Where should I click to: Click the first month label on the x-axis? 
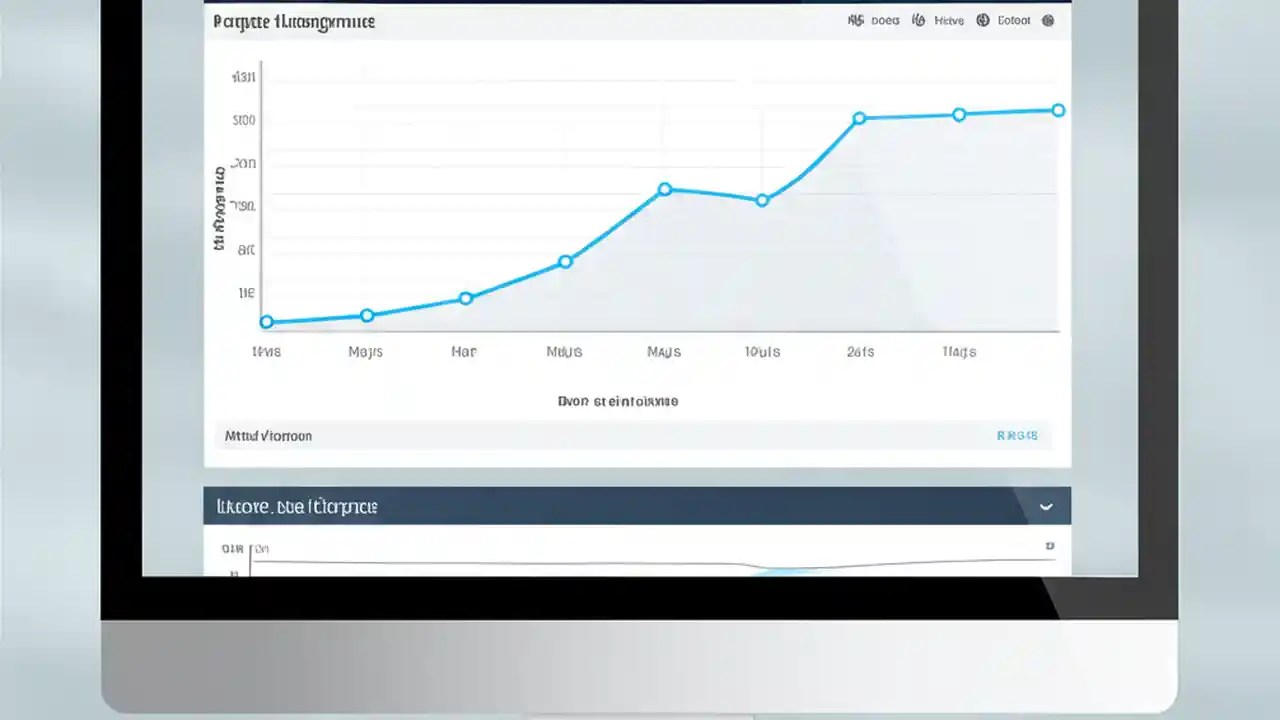pos(266,352)
